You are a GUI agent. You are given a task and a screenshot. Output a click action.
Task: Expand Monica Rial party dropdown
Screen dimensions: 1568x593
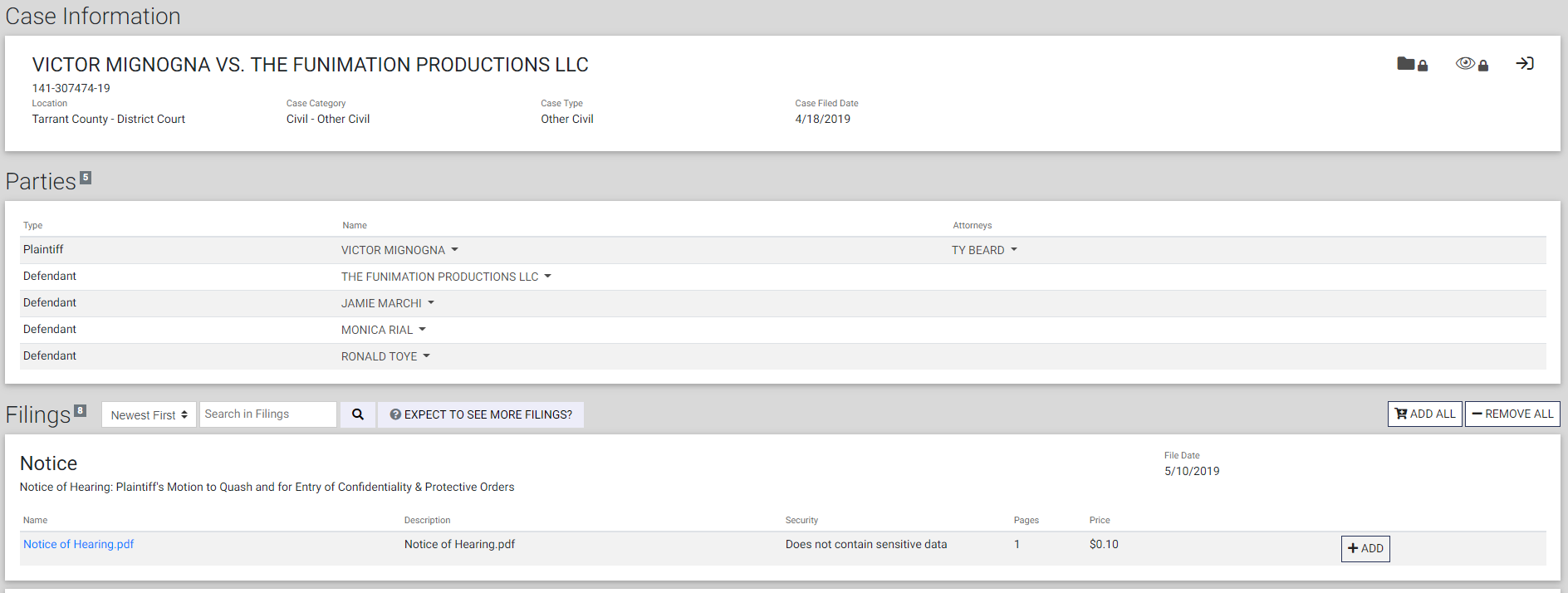point(384,330)
